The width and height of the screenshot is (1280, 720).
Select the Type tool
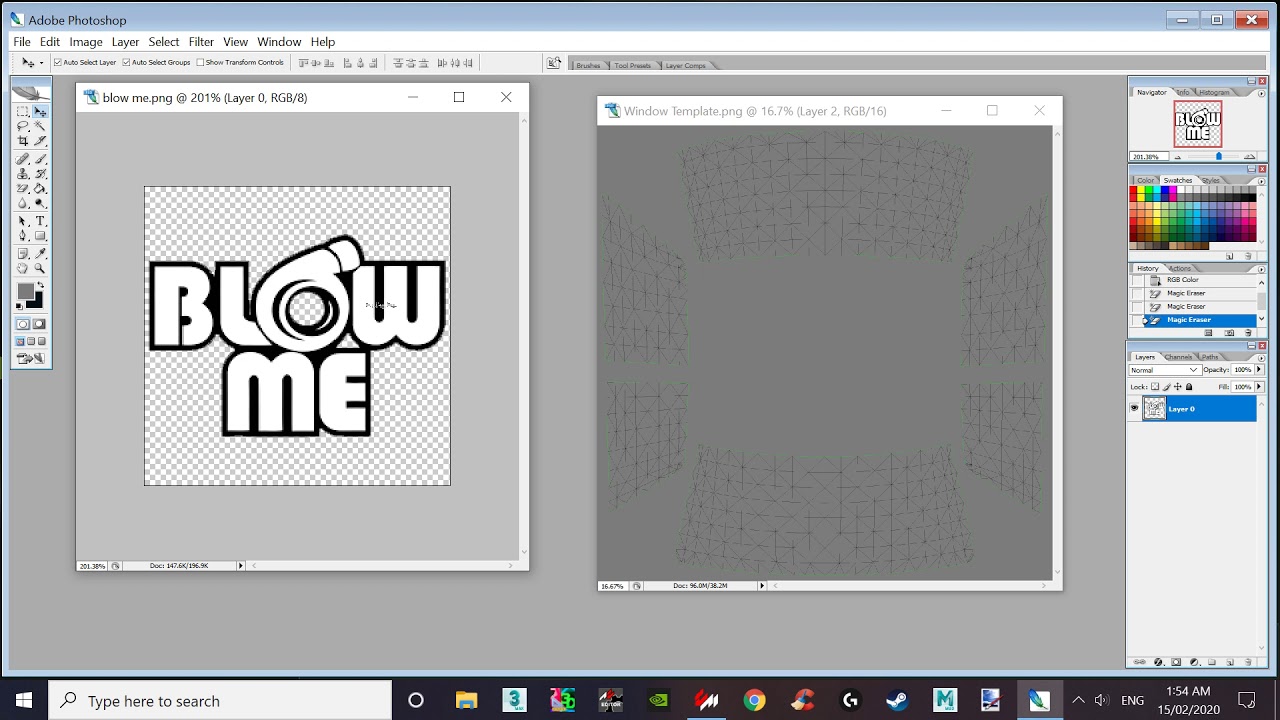(x=40, y=221)
